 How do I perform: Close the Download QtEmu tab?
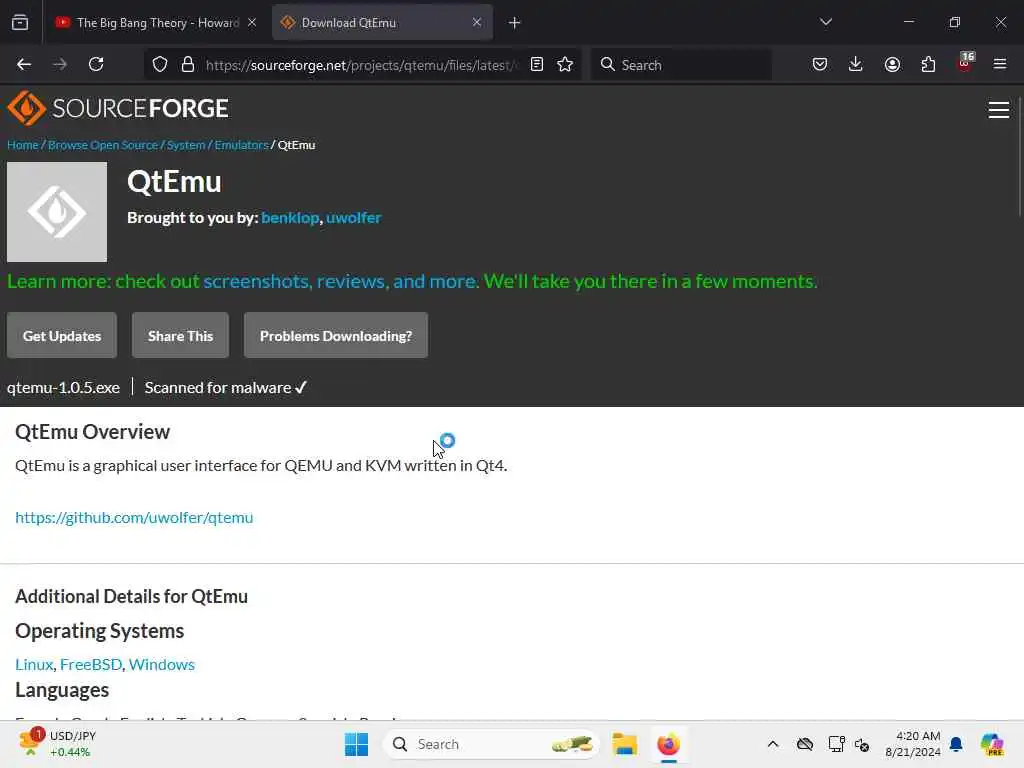tap(477, 22)
